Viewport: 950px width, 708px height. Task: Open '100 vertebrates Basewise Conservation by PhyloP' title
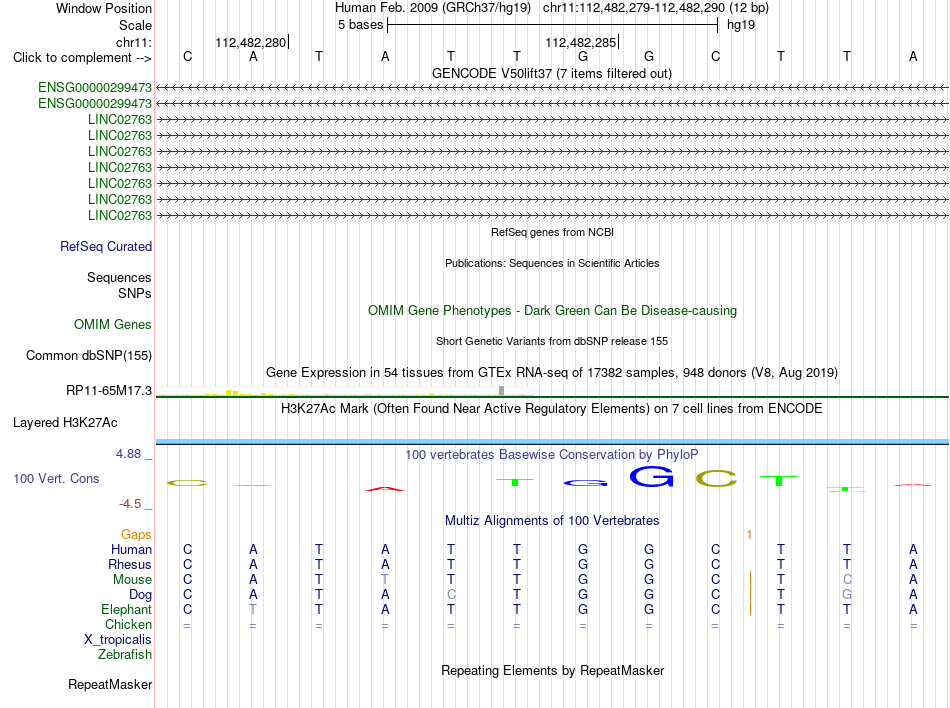[552, 454]
